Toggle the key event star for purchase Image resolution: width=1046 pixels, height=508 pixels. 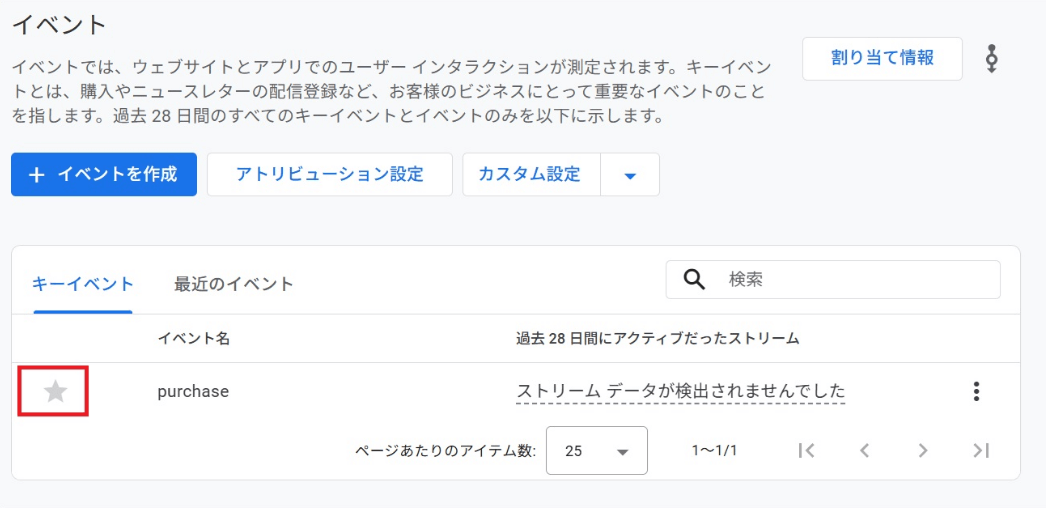55,392
